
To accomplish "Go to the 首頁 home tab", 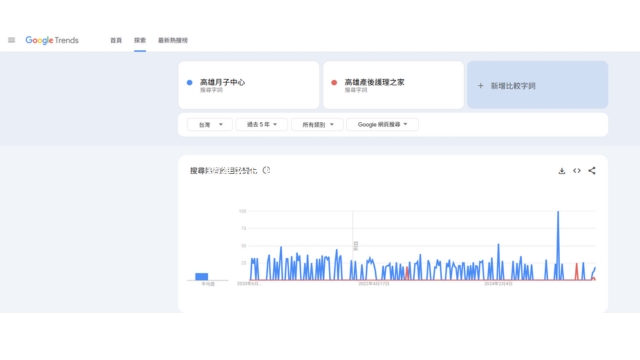I will (x=116, y=40).
